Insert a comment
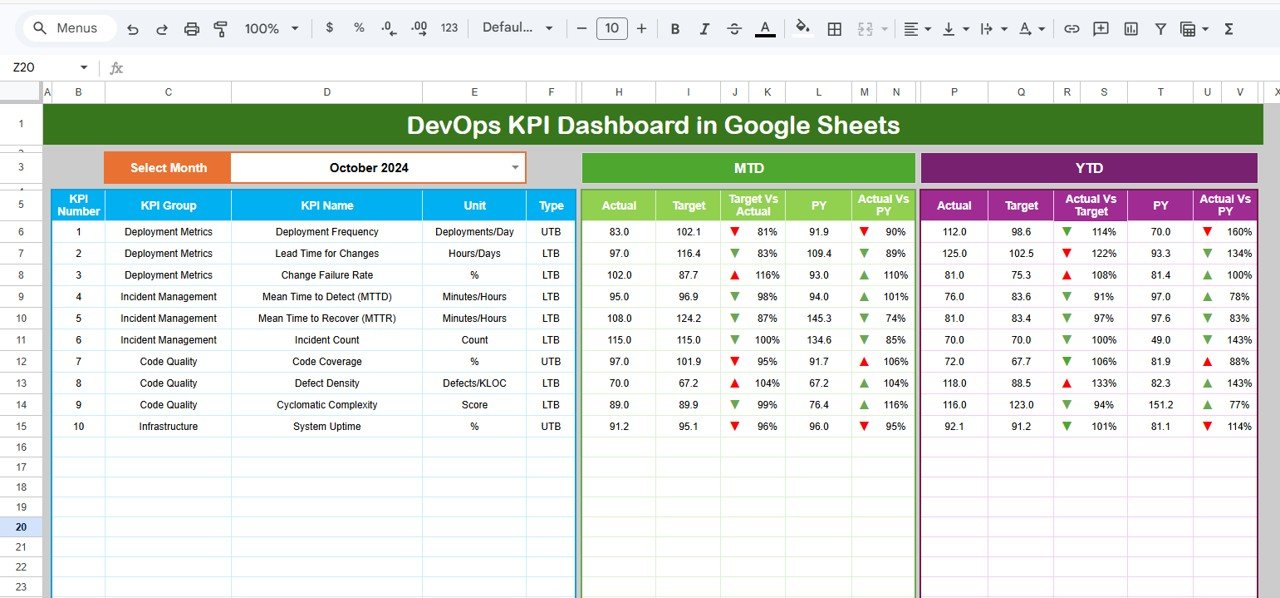Viewport: 1280px width, 598px height. coord(1101,28)
